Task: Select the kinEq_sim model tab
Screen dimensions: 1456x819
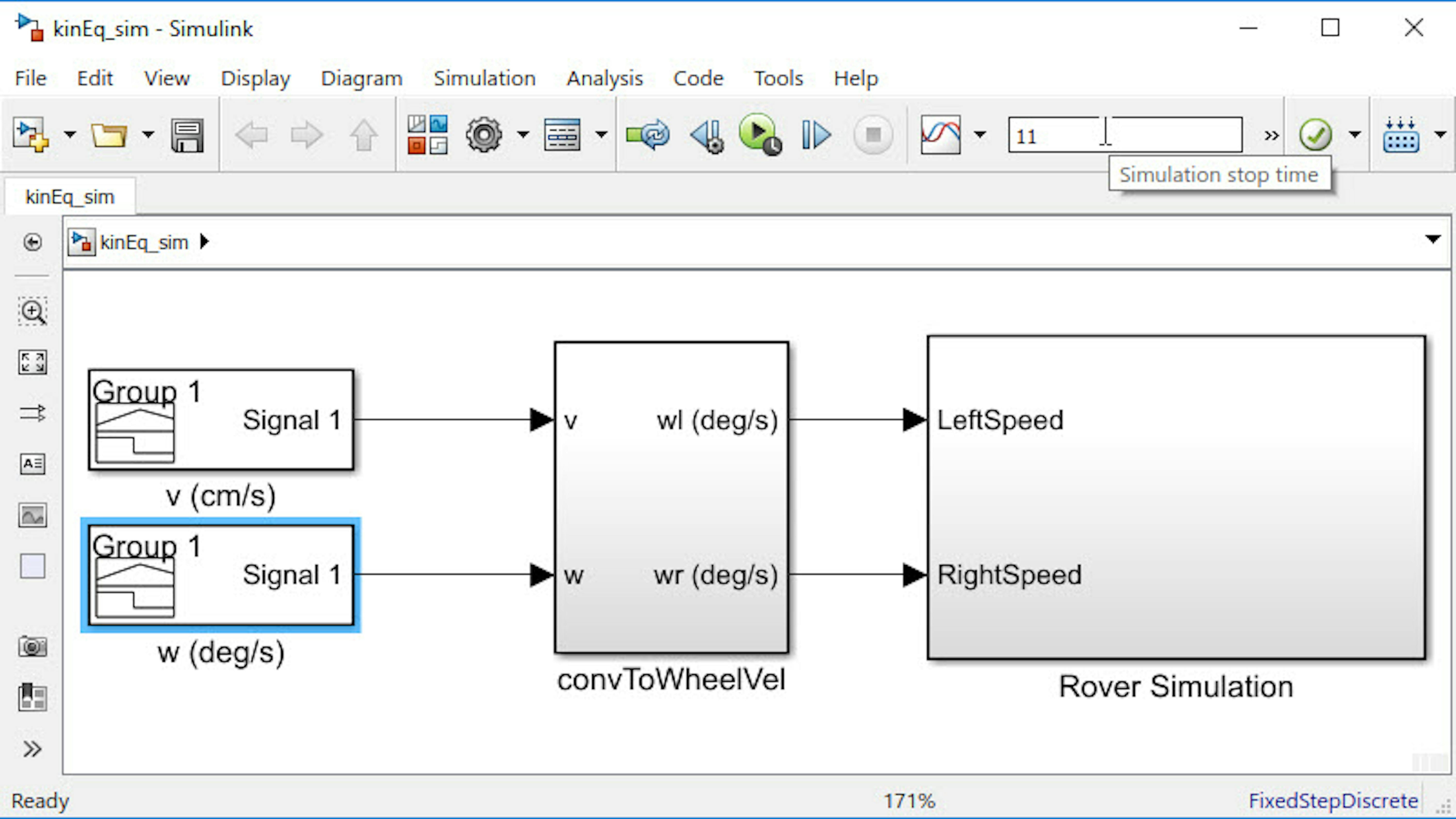Action: pyautogui.click(x=70, y=197)
